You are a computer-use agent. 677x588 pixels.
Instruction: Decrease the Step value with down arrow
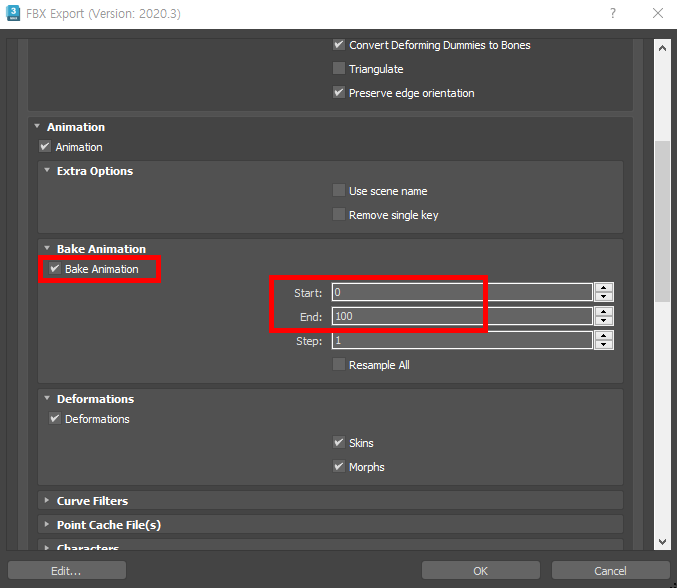604,345
